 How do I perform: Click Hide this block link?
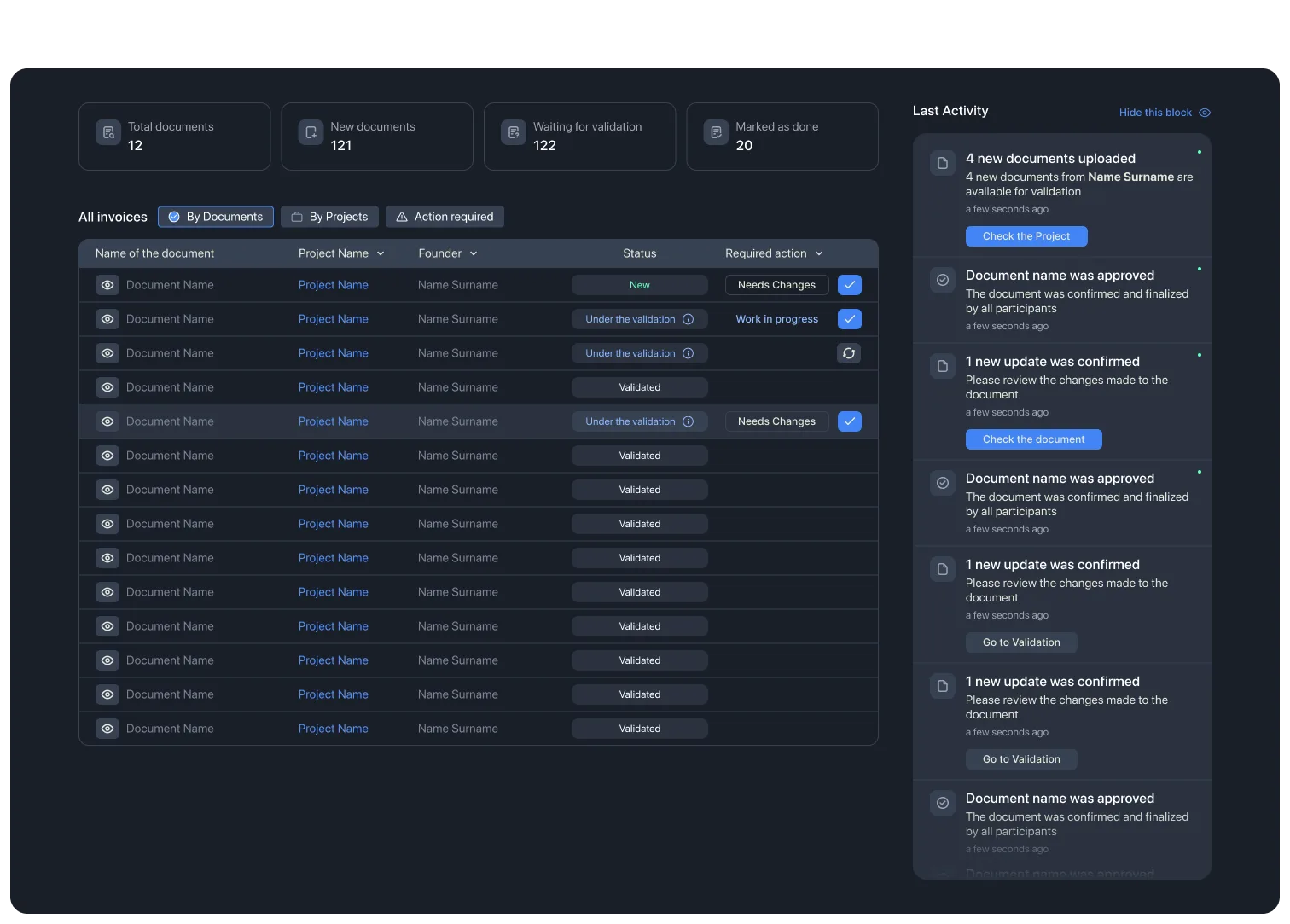point(1155,113)
